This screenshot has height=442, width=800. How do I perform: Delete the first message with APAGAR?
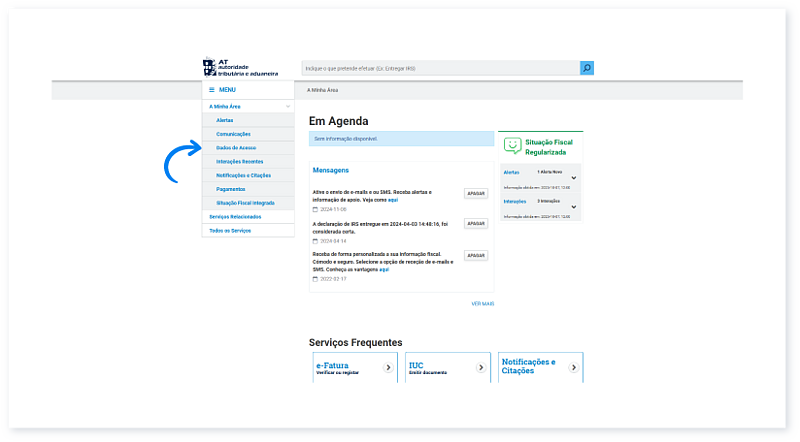point(476,194)
